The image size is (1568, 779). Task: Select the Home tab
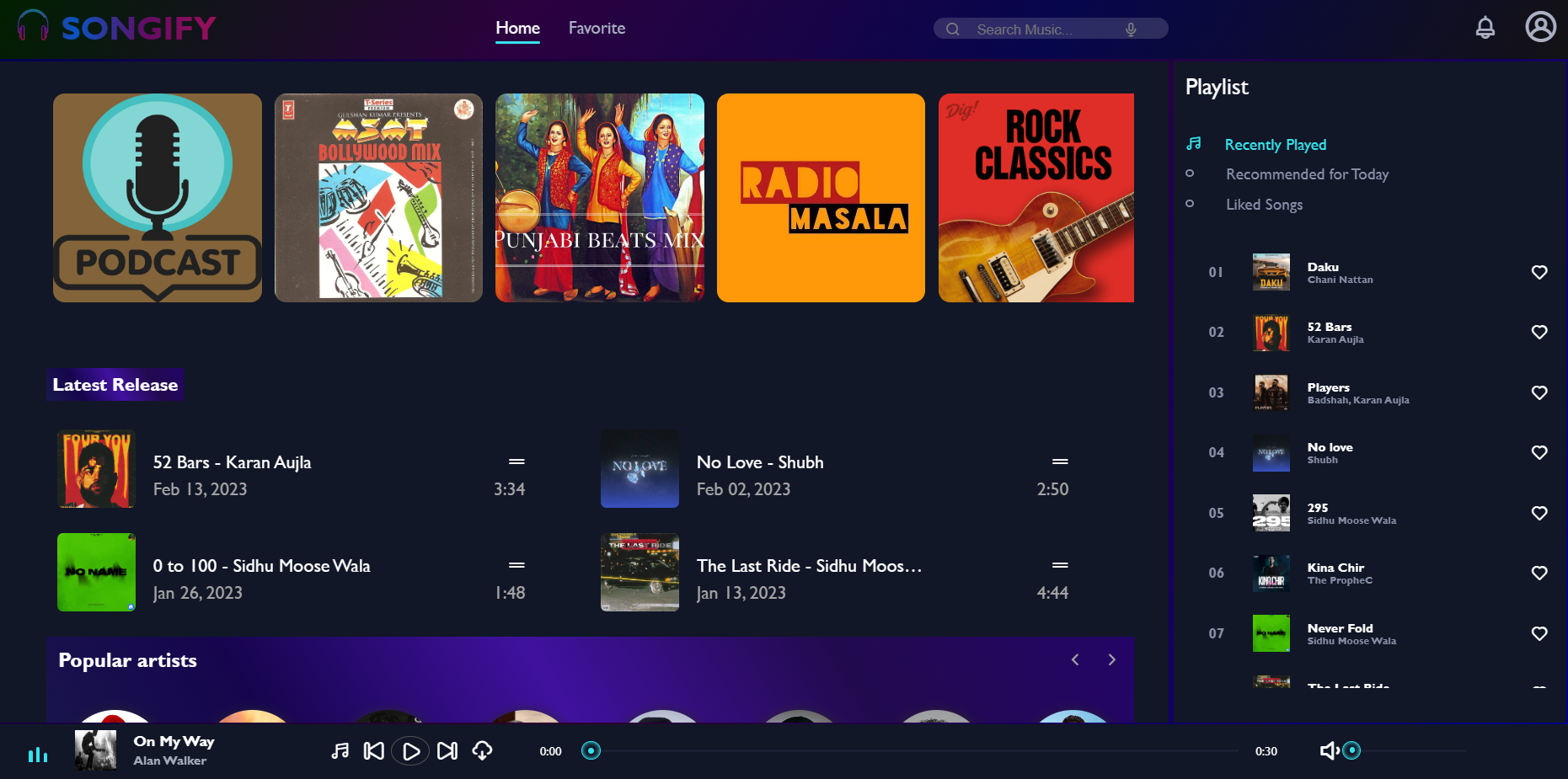click(516, 28)
